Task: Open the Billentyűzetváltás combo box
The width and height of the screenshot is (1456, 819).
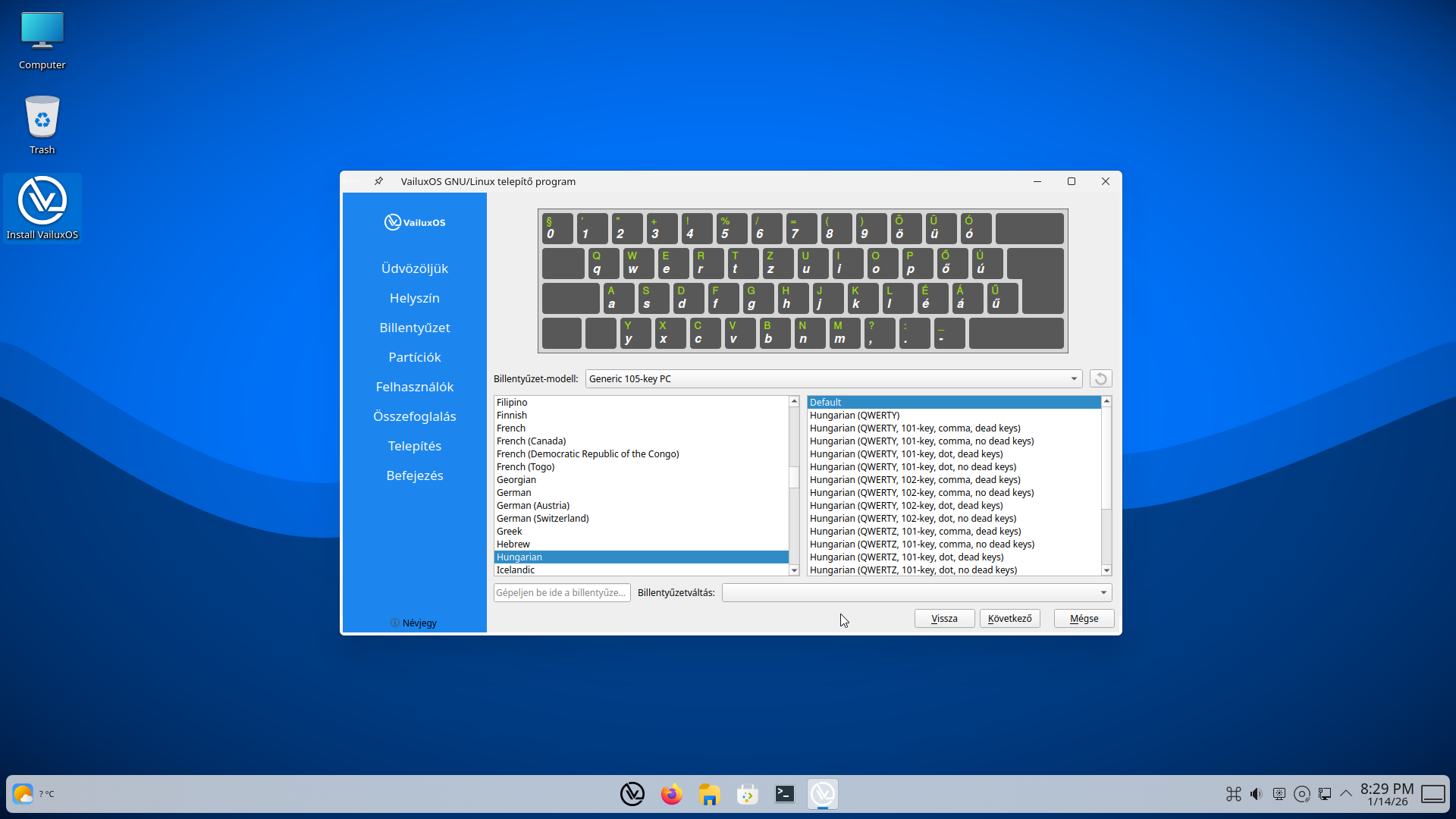Action: 916,592
